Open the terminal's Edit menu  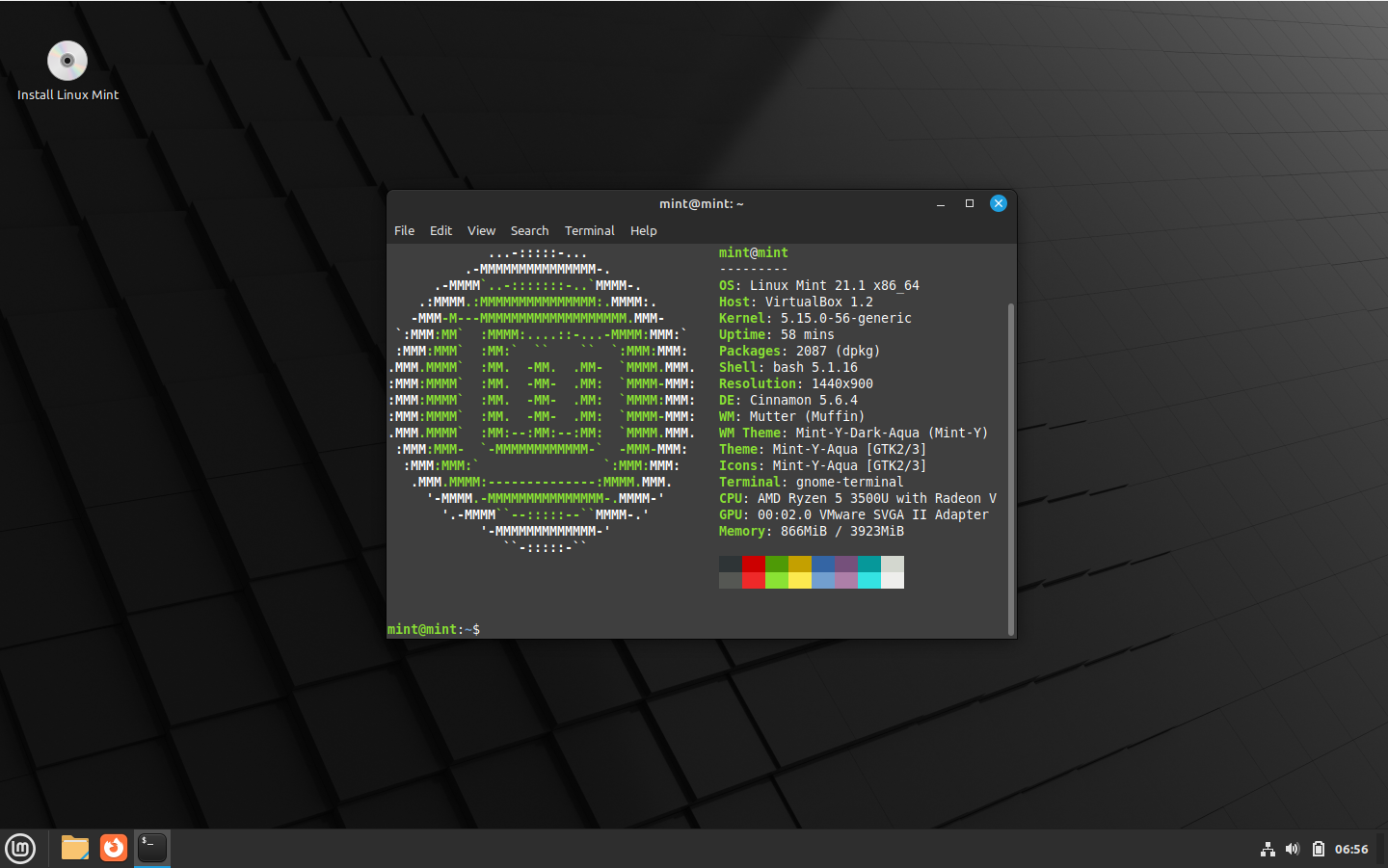440,231
